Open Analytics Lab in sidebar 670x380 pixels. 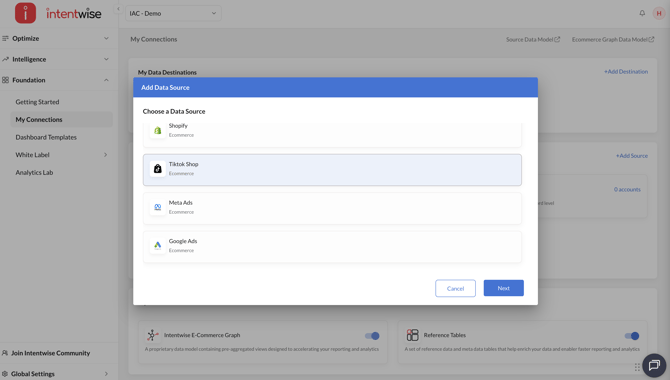(34, 172)
